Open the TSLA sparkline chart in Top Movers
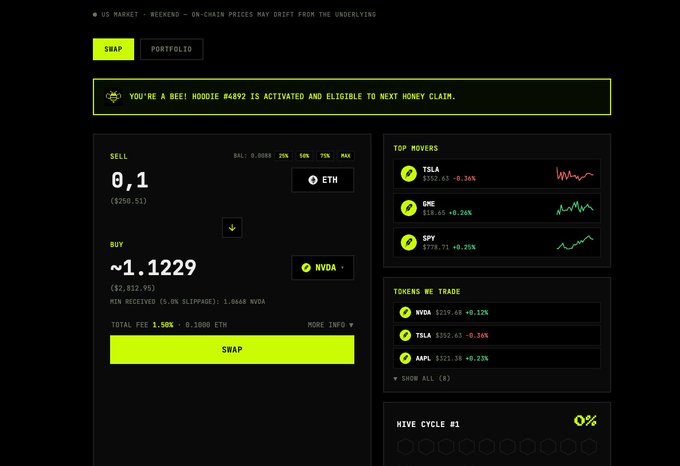 coord(575,174)
